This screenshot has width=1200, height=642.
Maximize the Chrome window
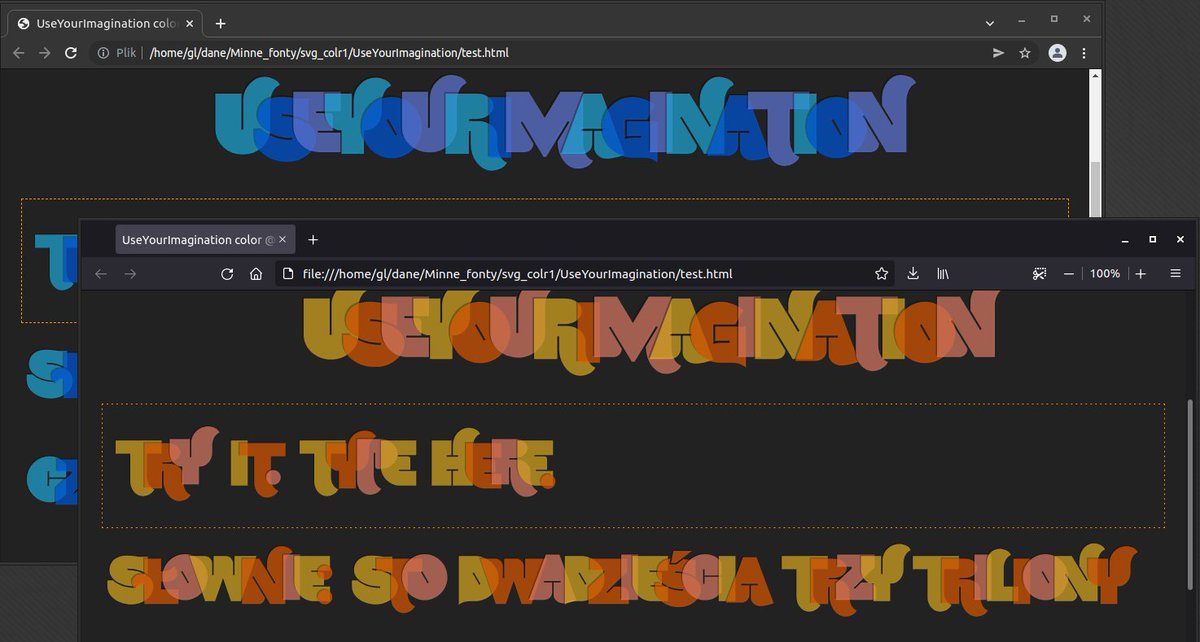coord(1054,19)
